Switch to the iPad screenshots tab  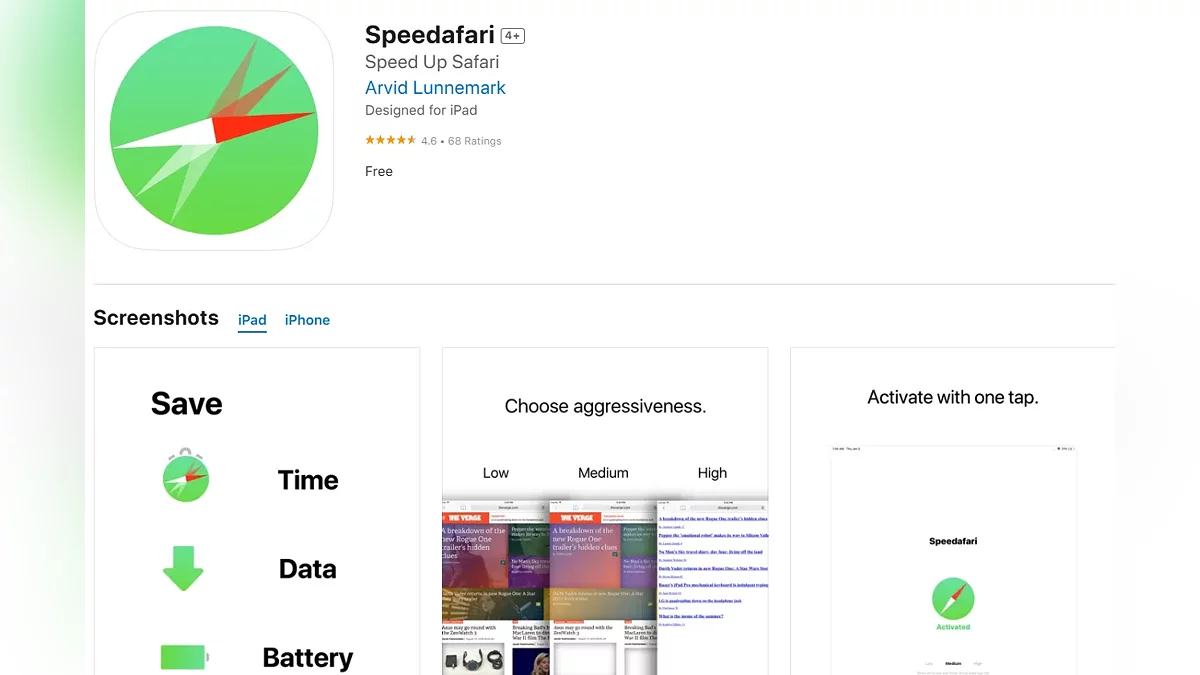click(252, 320)
